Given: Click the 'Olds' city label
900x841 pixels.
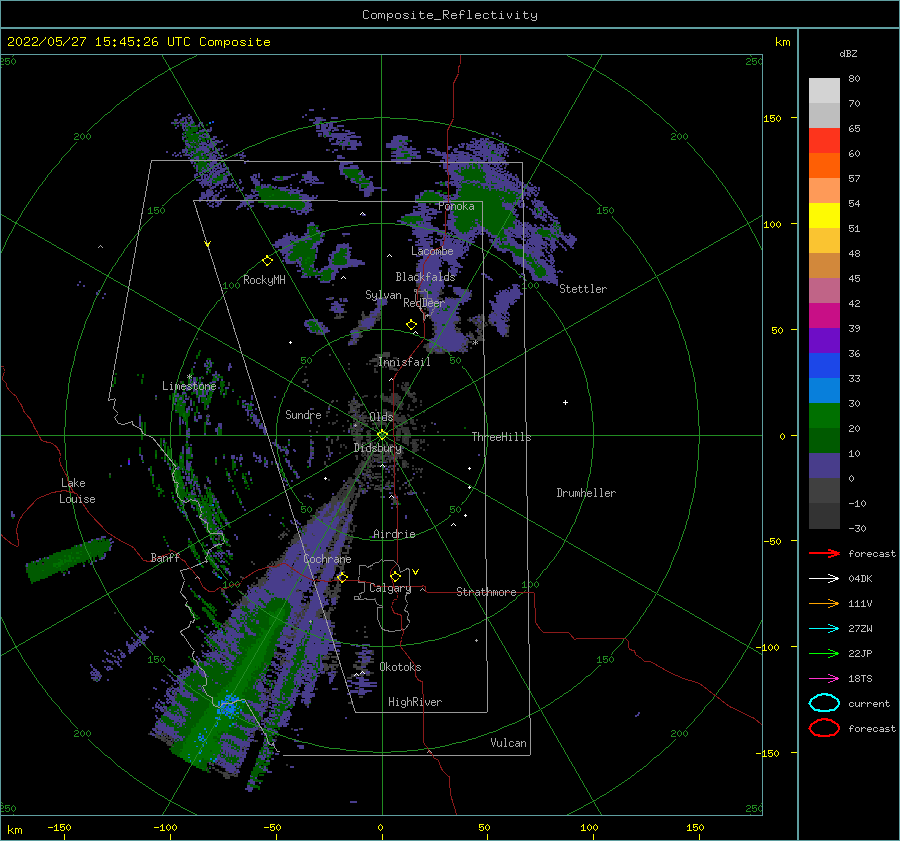Looking at the screenshot, I should coord(381,416).
